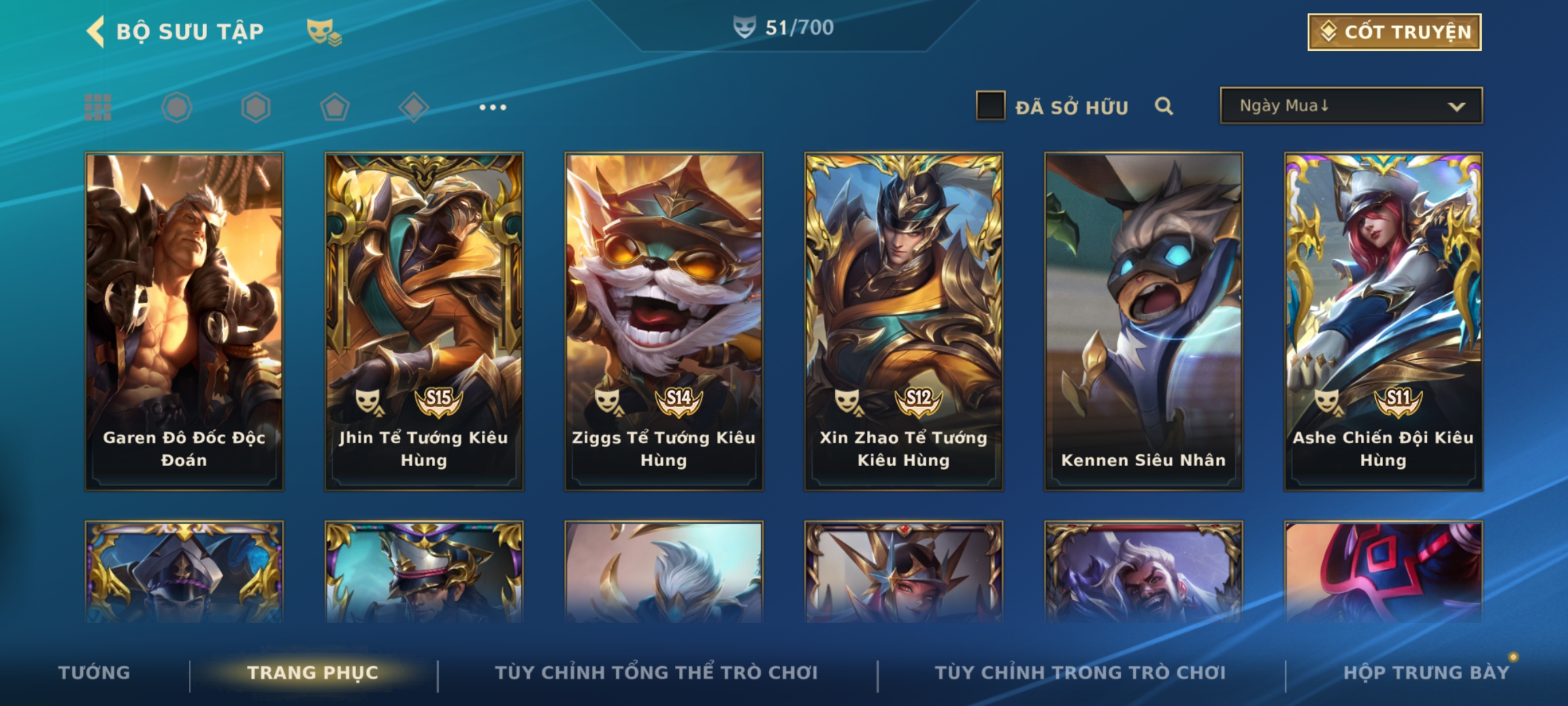The width and height of the screenshot is (1568, 706).
Task: Go back using the Bộ Sưu Tập arrow
Action: (96, 31)
